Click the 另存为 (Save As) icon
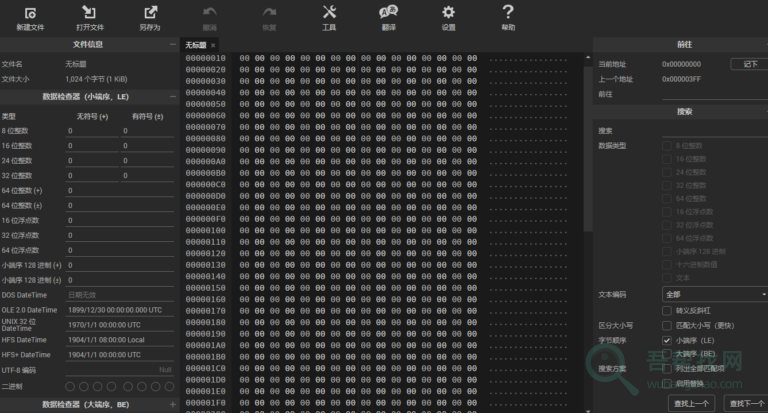The image size is (768, 413). coord(150,13)
